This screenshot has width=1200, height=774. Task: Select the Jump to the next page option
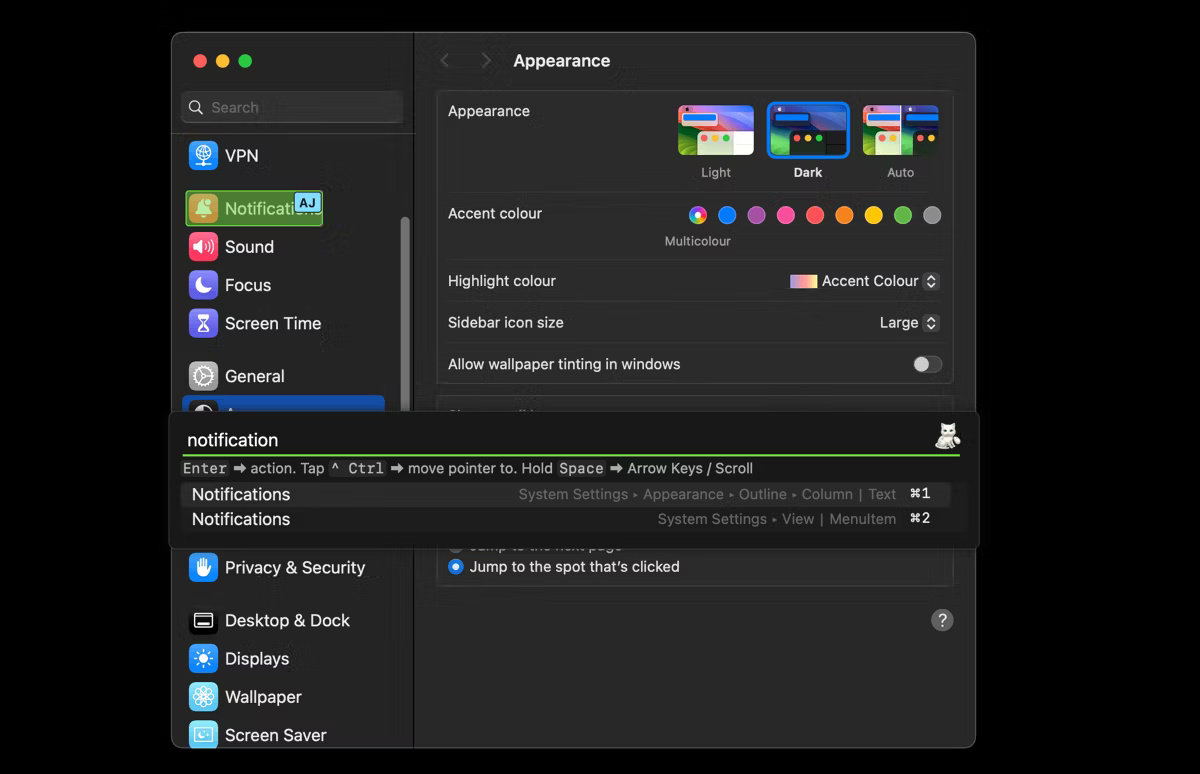click(x=455, y=545)
